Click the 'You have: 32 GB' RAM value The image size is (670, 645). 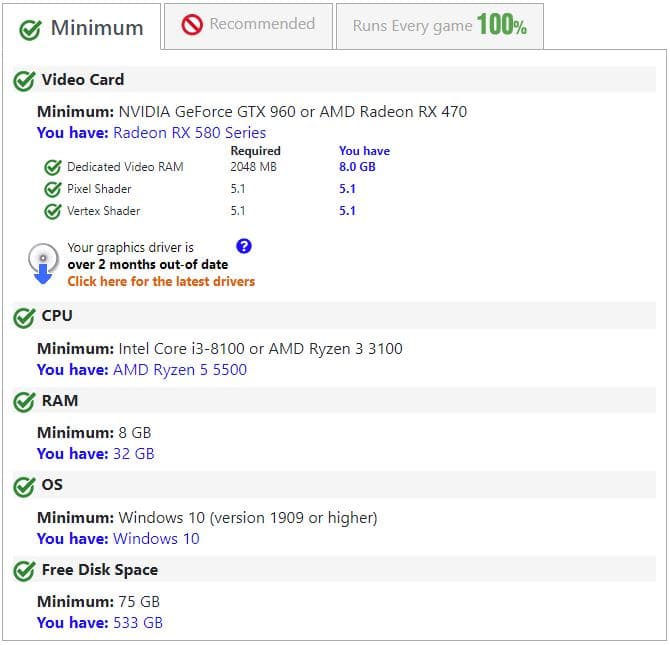tap(96, 454)
